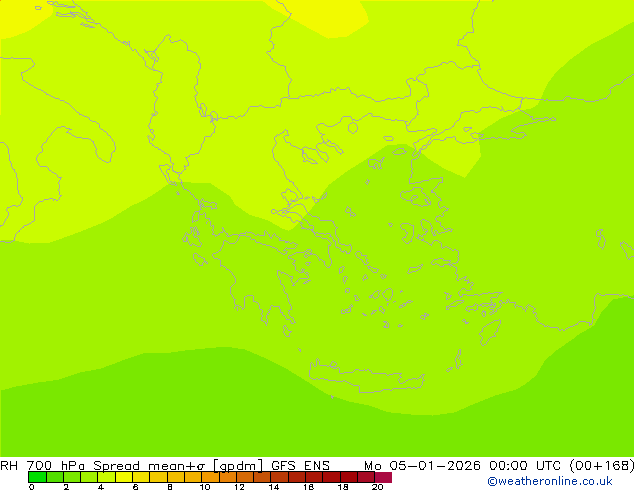This screenshot has height=490, width=634.
Task: Select the bright green swatch at 0
Action: pos(37,477)
